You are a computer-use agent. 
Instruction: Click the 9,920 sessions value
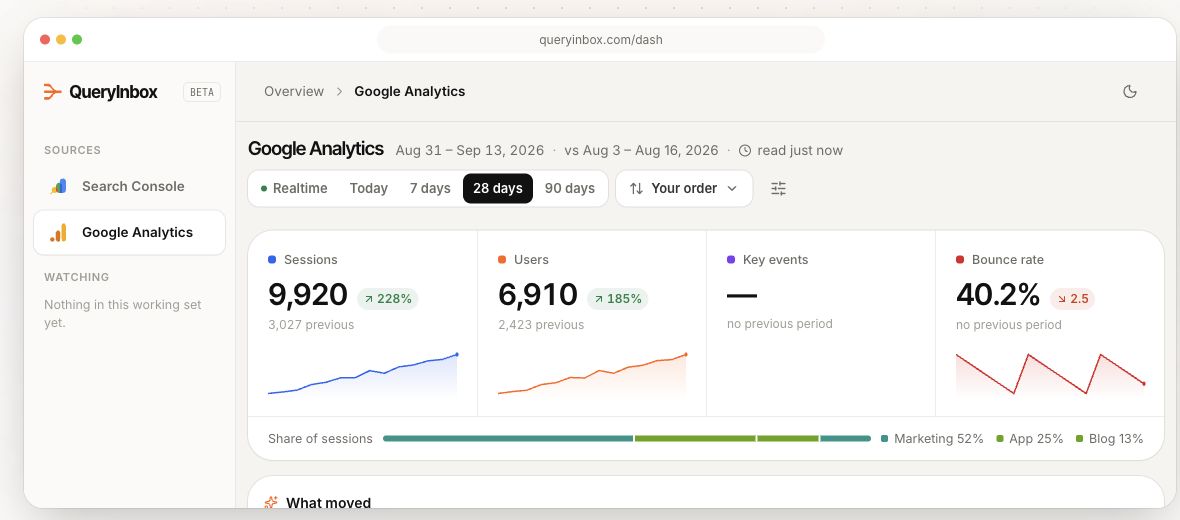[x=308, y=295]
